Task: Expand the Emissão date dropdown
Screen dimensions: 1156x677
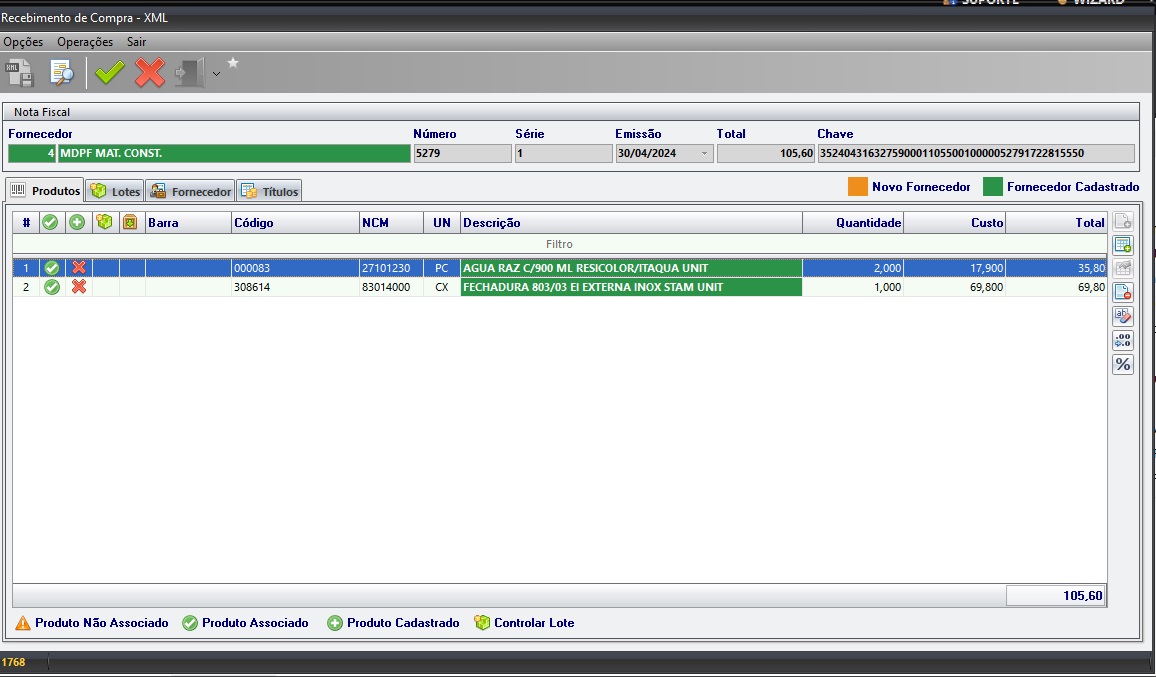Action: click(x=704, y=154)
